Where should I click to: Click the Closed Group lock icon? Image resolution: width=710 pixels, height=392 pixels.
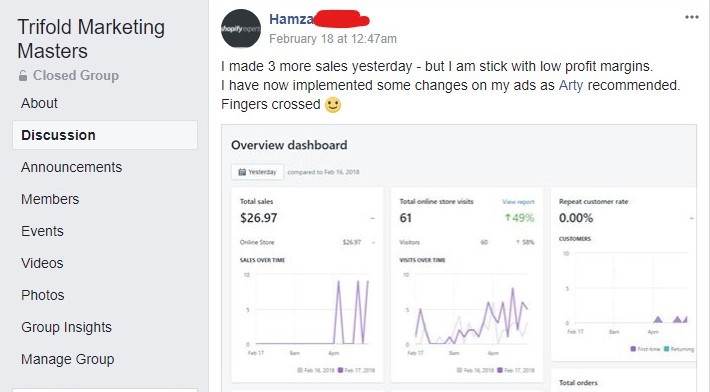click(23, 76)
